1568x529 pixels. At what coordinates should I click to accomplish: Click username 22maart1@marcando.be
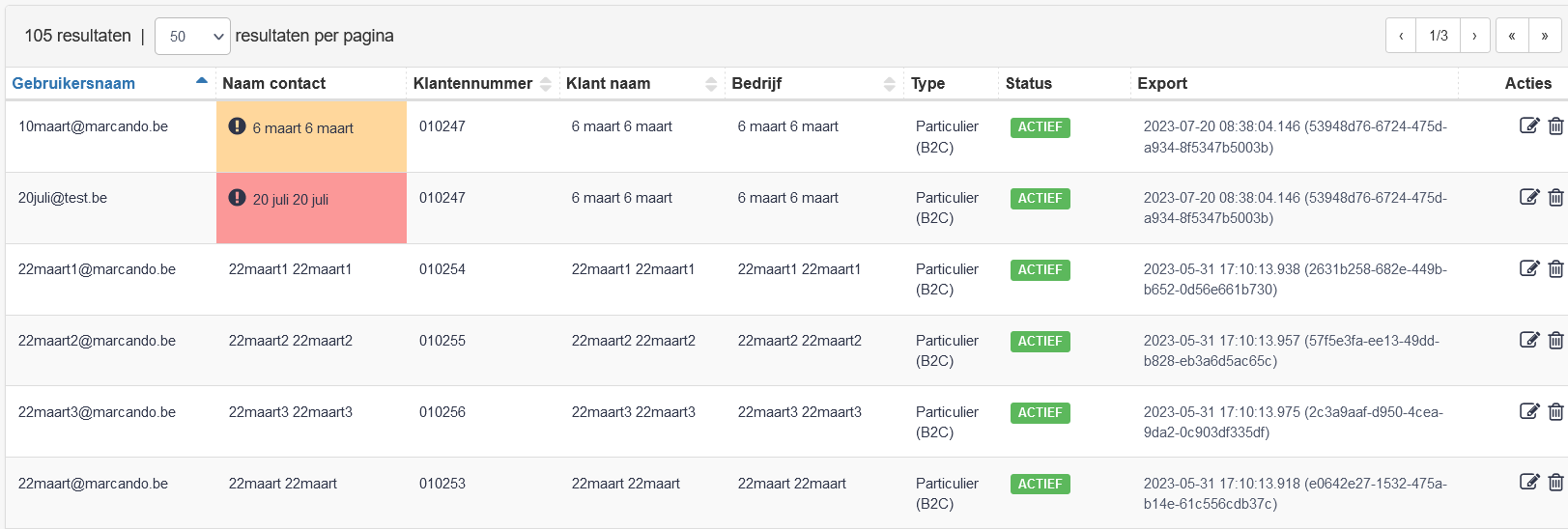(x=97, y=269)
